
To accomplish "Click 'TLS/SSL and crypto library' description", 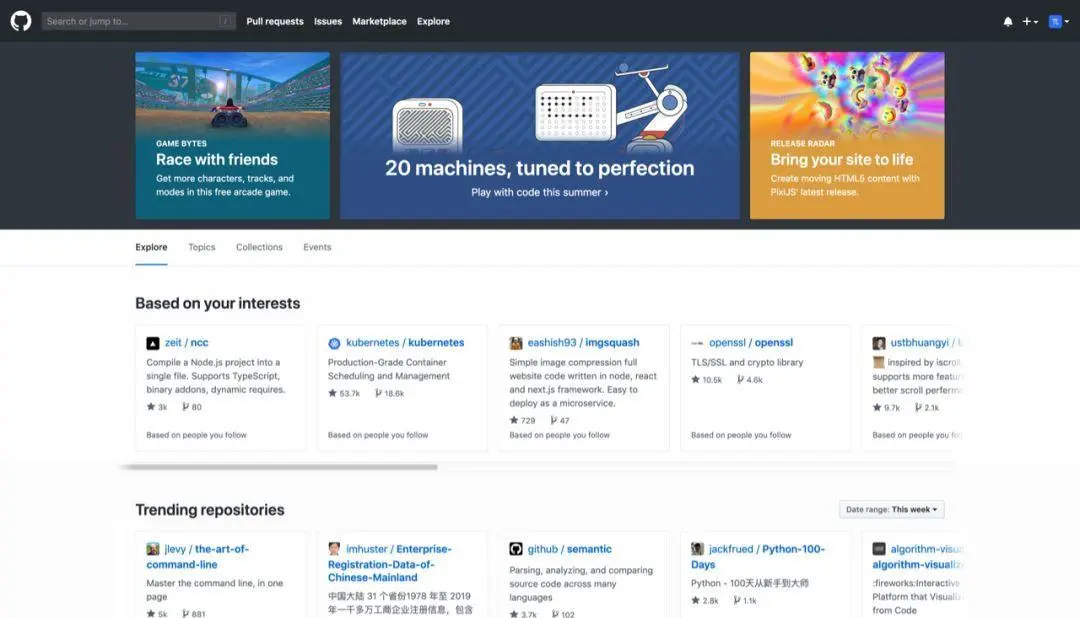I will 747,362.
